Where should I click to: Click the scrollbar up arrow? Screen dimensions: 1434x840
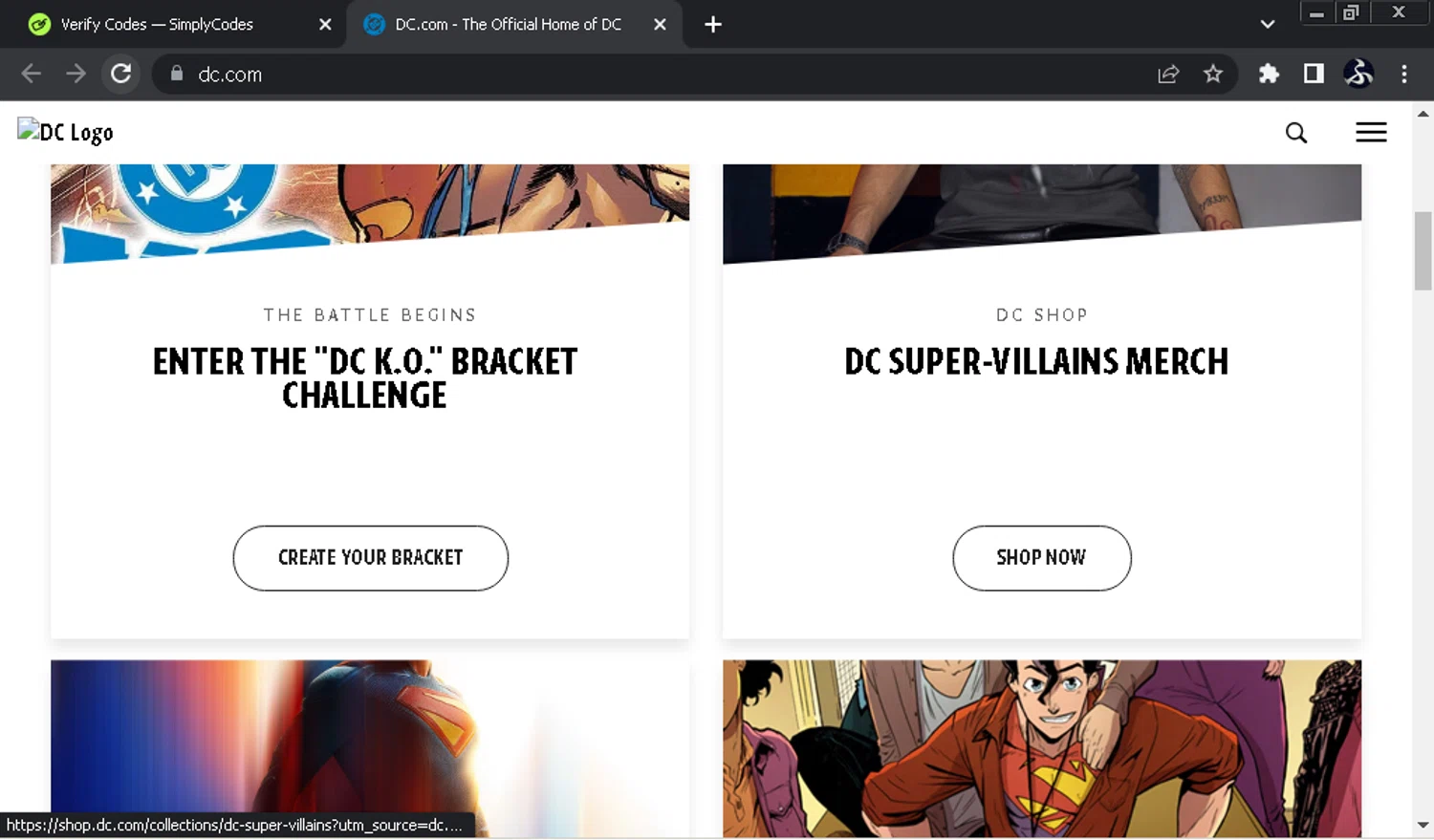[x=1423, y=113]
